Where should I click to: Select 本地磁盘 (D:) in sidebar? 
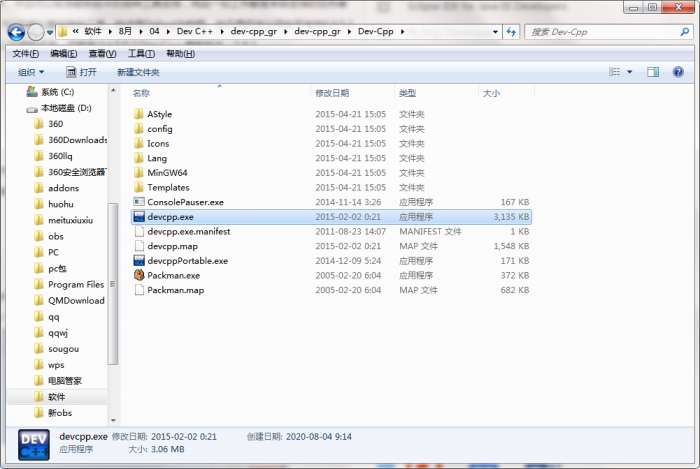click(x=59, y=108)
